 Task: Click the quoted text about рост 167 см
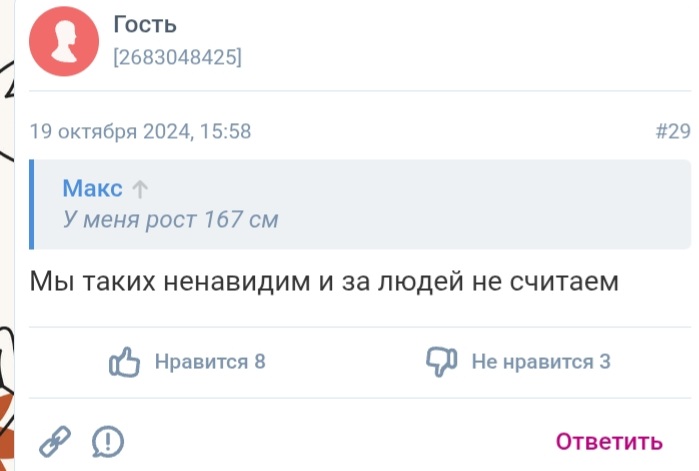tap(170, 220)
